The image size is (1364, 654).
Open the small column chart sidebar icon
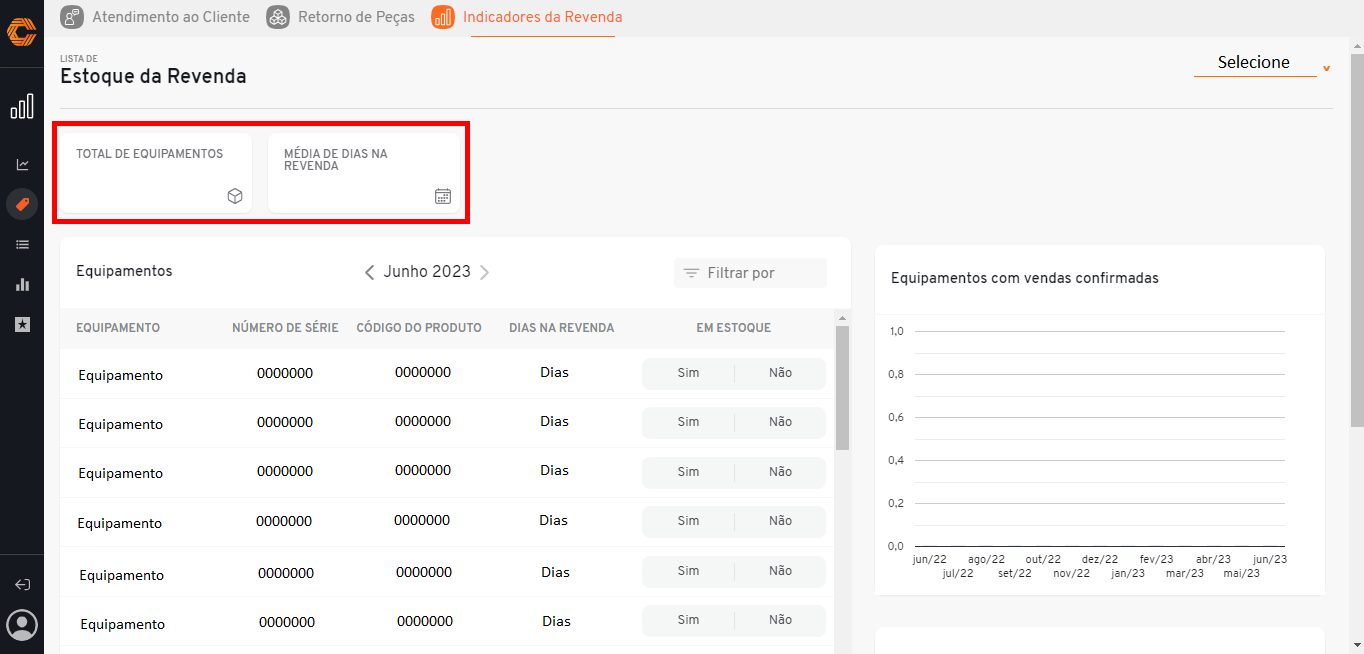pos(22,284)
